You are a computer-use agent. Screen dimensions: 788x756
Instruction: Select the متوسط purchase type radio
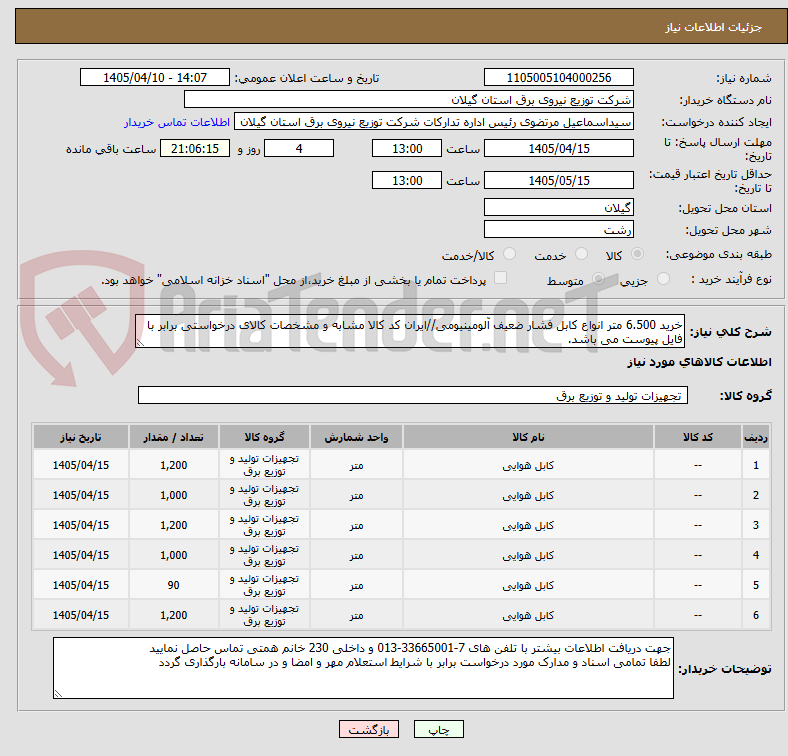pos(598,278)
